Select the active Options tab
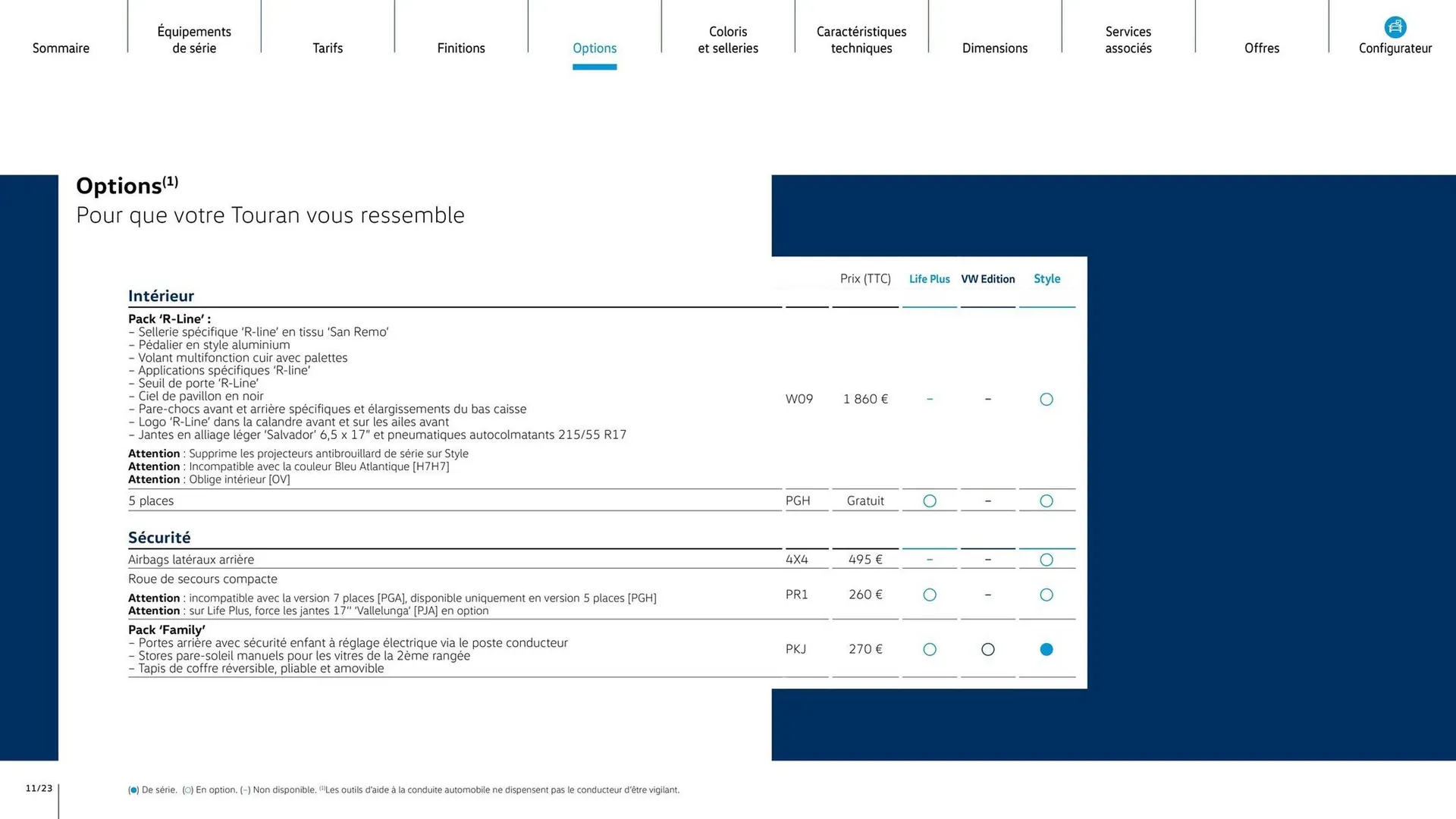This screenshot has width=1456, height=819. [595, 48]
